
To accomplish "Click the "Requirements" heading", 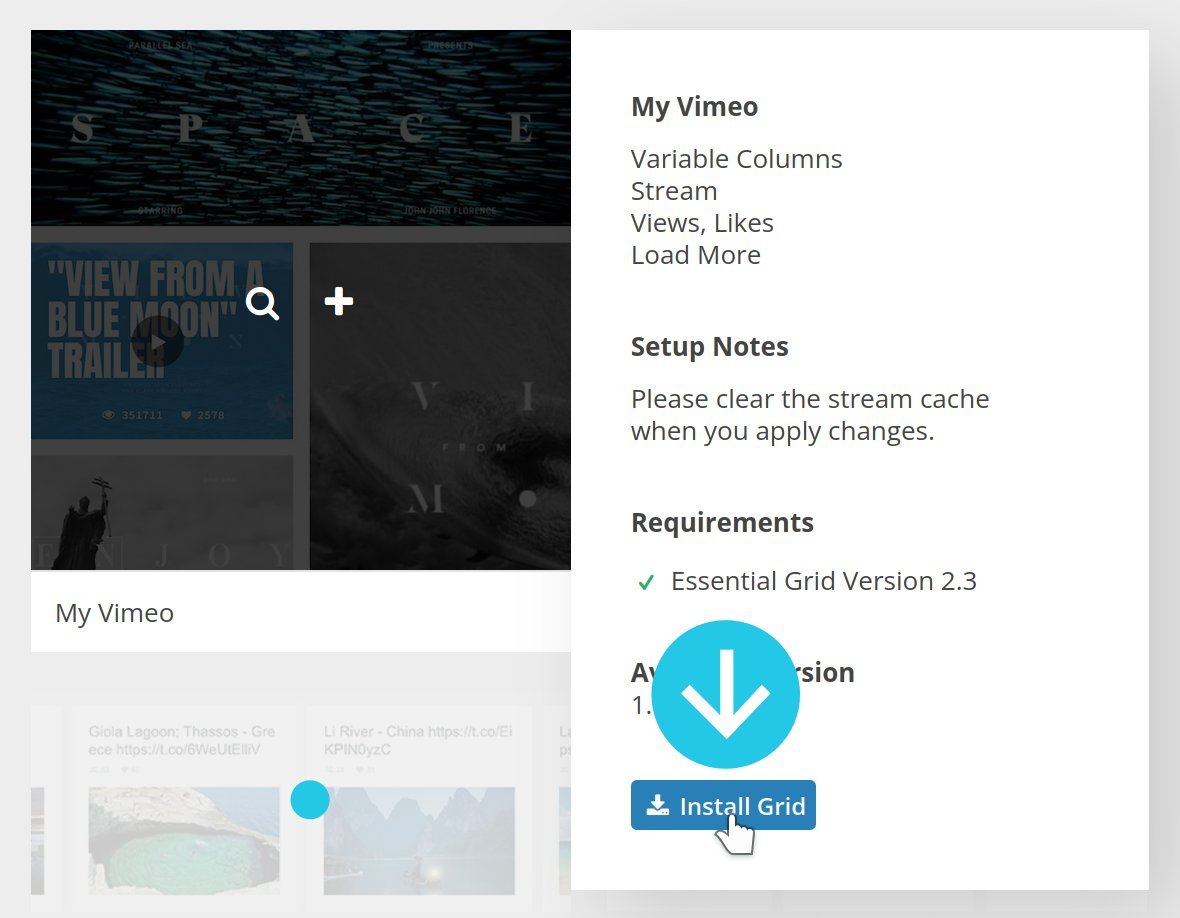I will (x=722, y=523).
